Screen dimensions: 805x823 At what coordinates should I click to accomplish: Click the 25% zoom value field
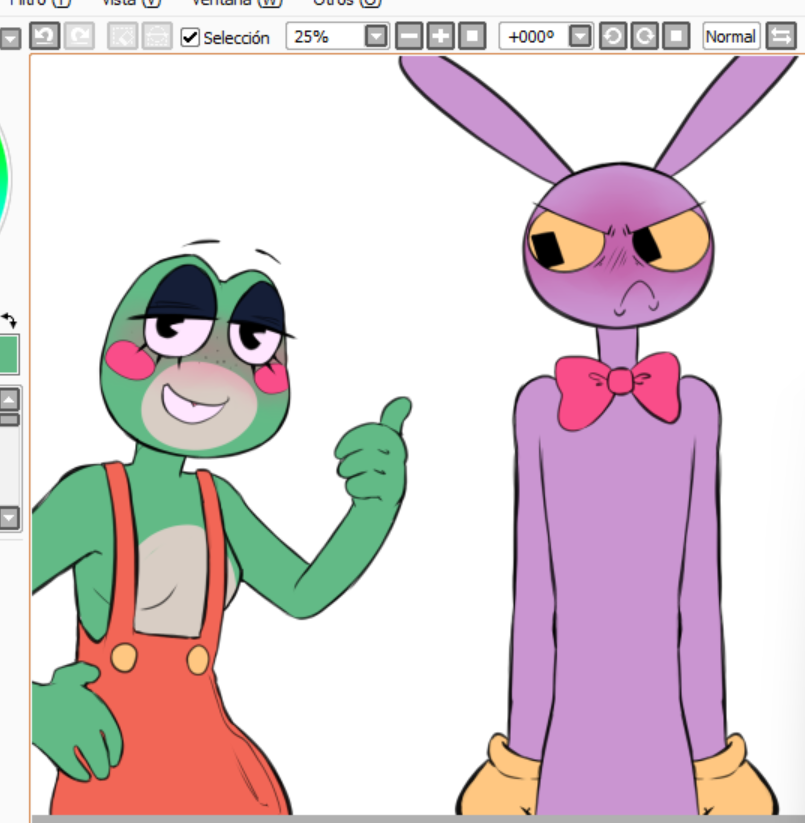coord(325,36)
